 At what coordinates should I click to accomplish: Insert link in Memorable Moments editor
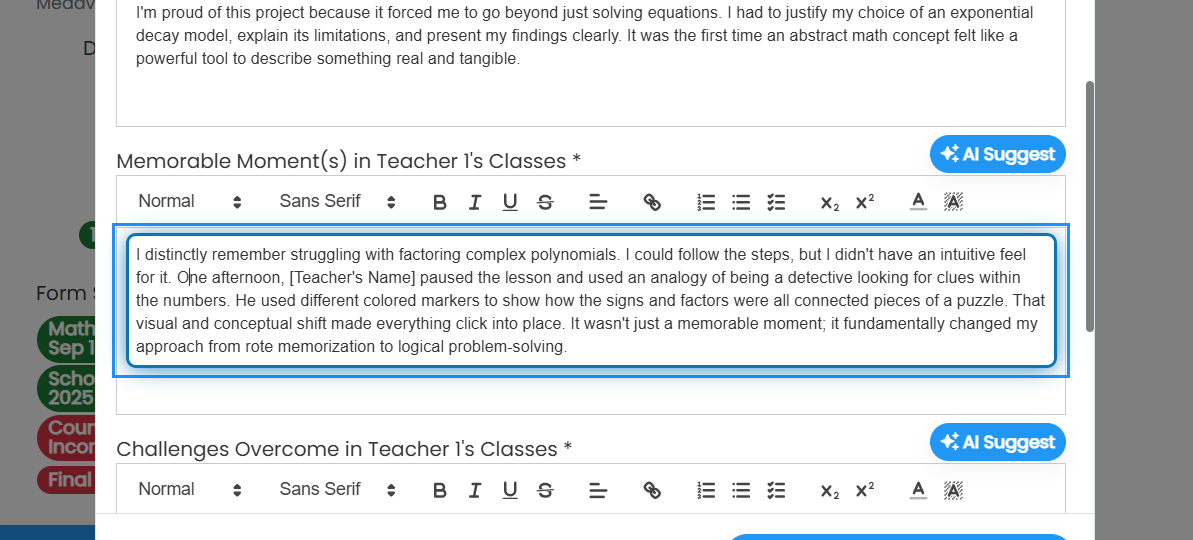[652, 202]
